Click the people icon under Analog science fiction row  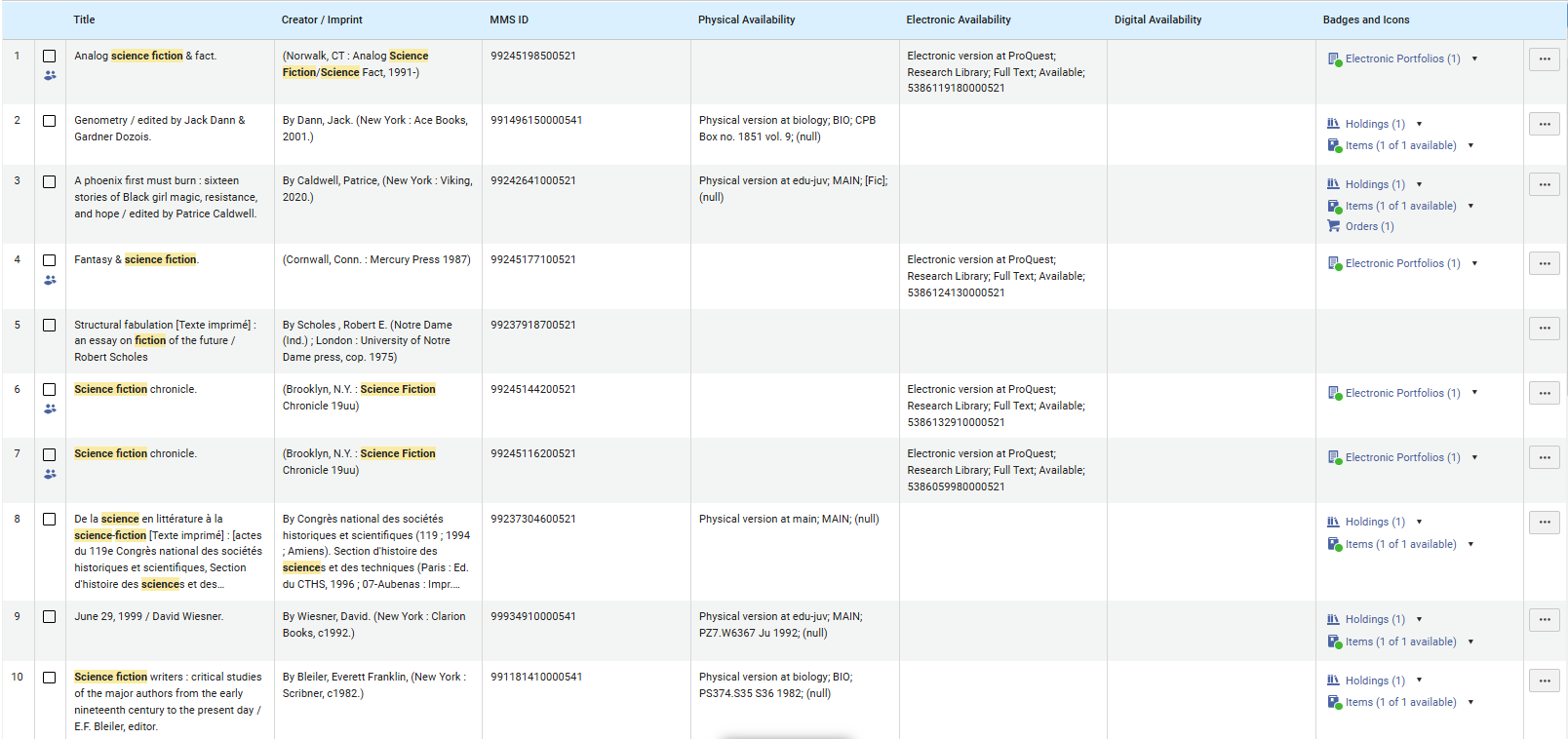pyautogui.click(x=50, y=75)
